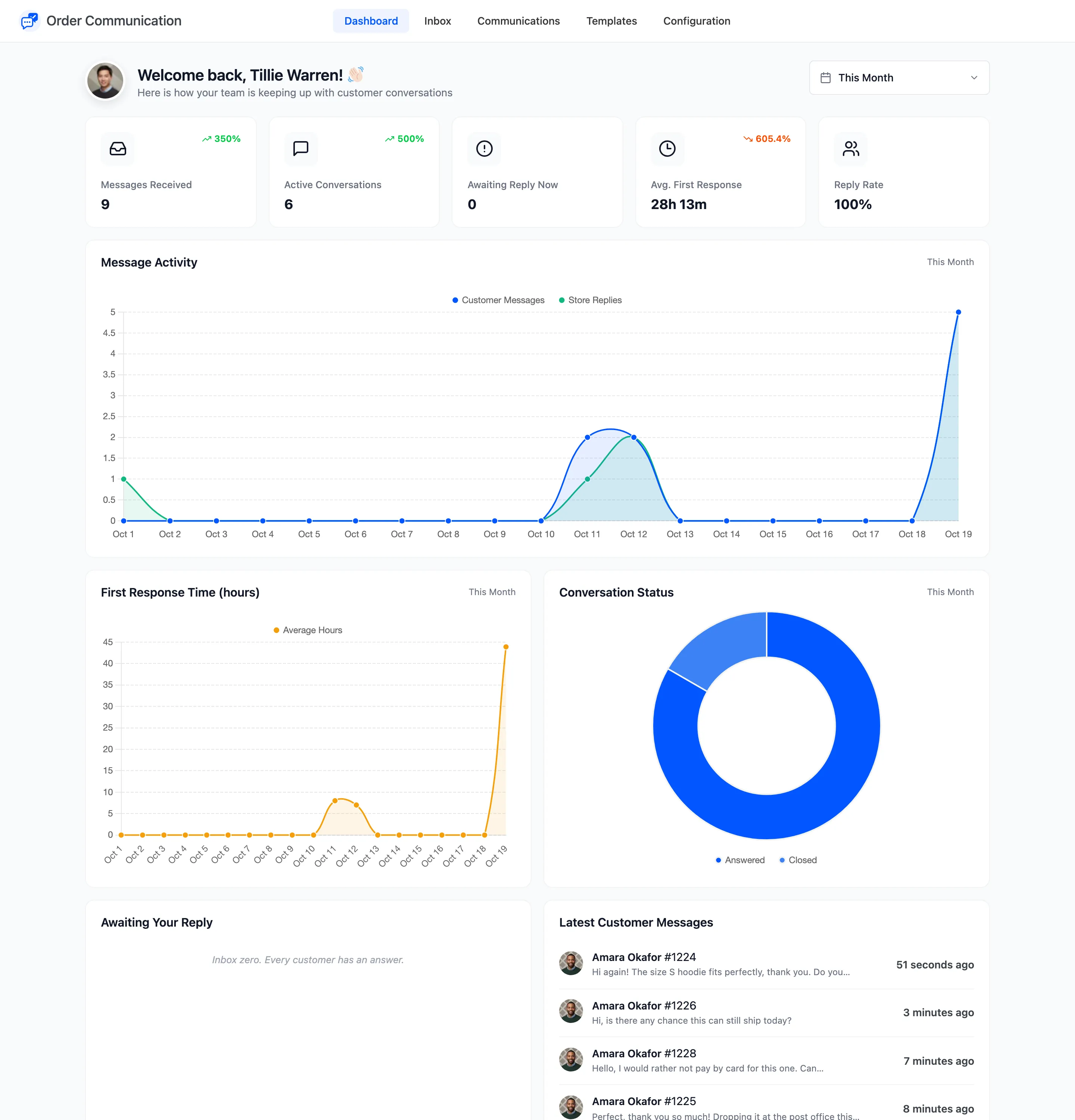Click the Oct 19 point on First Response chart
The image size is (1075, 1120).
[x=505, y=647]
